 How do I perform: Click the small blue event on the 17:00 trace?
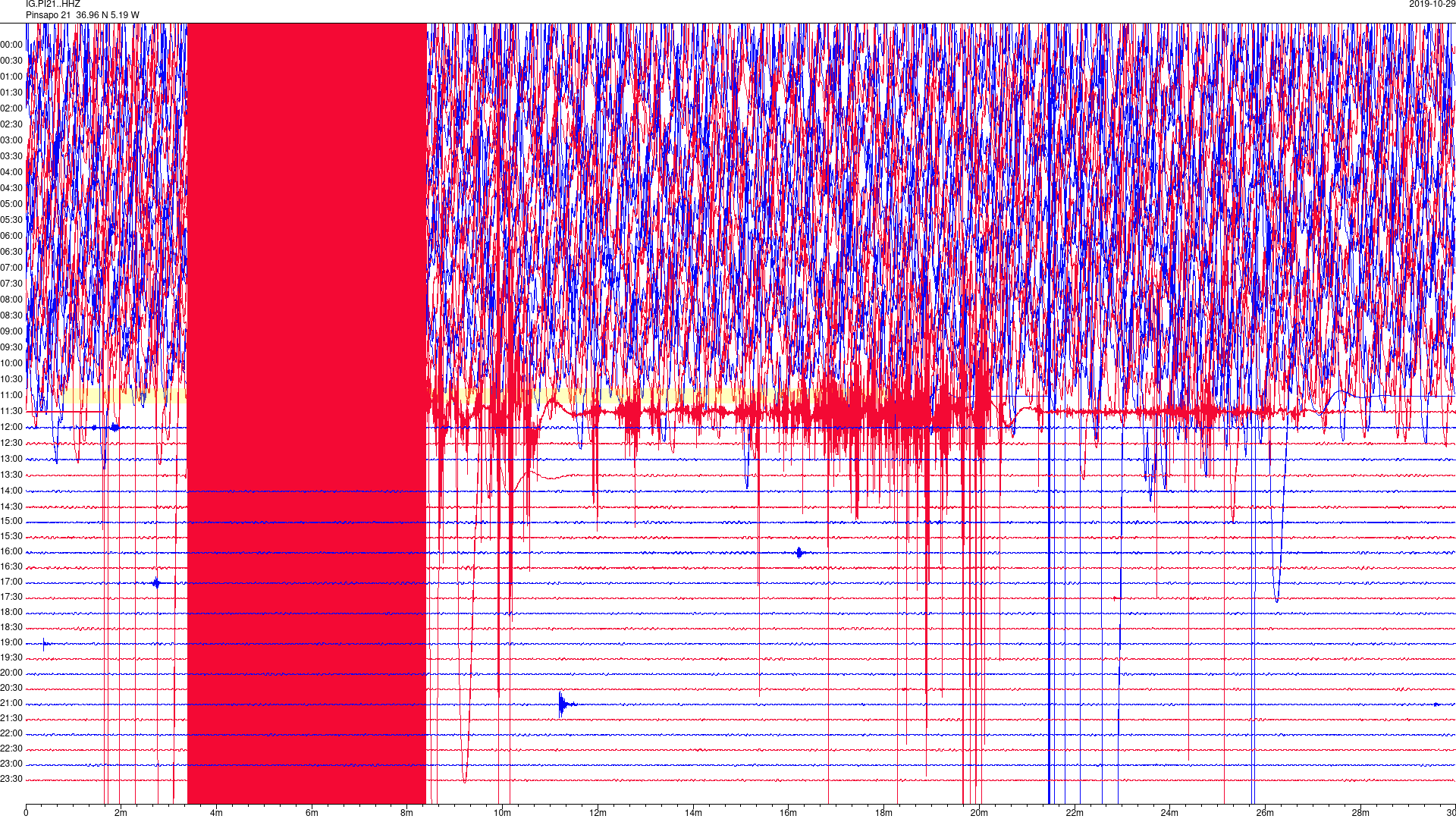[x=156, y=583]
